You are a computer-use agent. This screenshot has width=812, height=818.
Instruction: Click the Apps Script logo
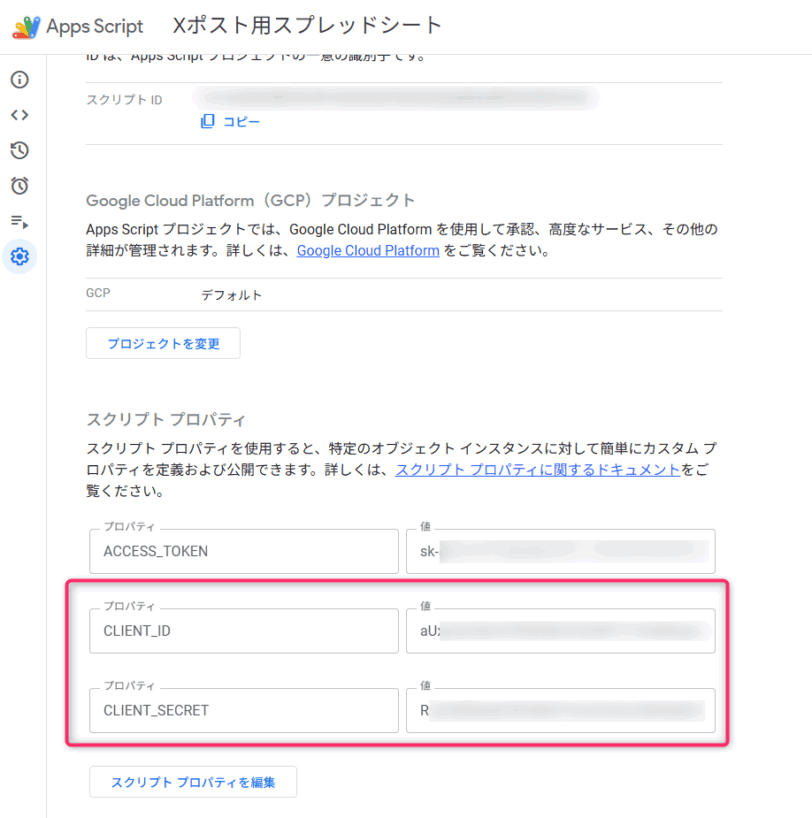coord(26,27)
